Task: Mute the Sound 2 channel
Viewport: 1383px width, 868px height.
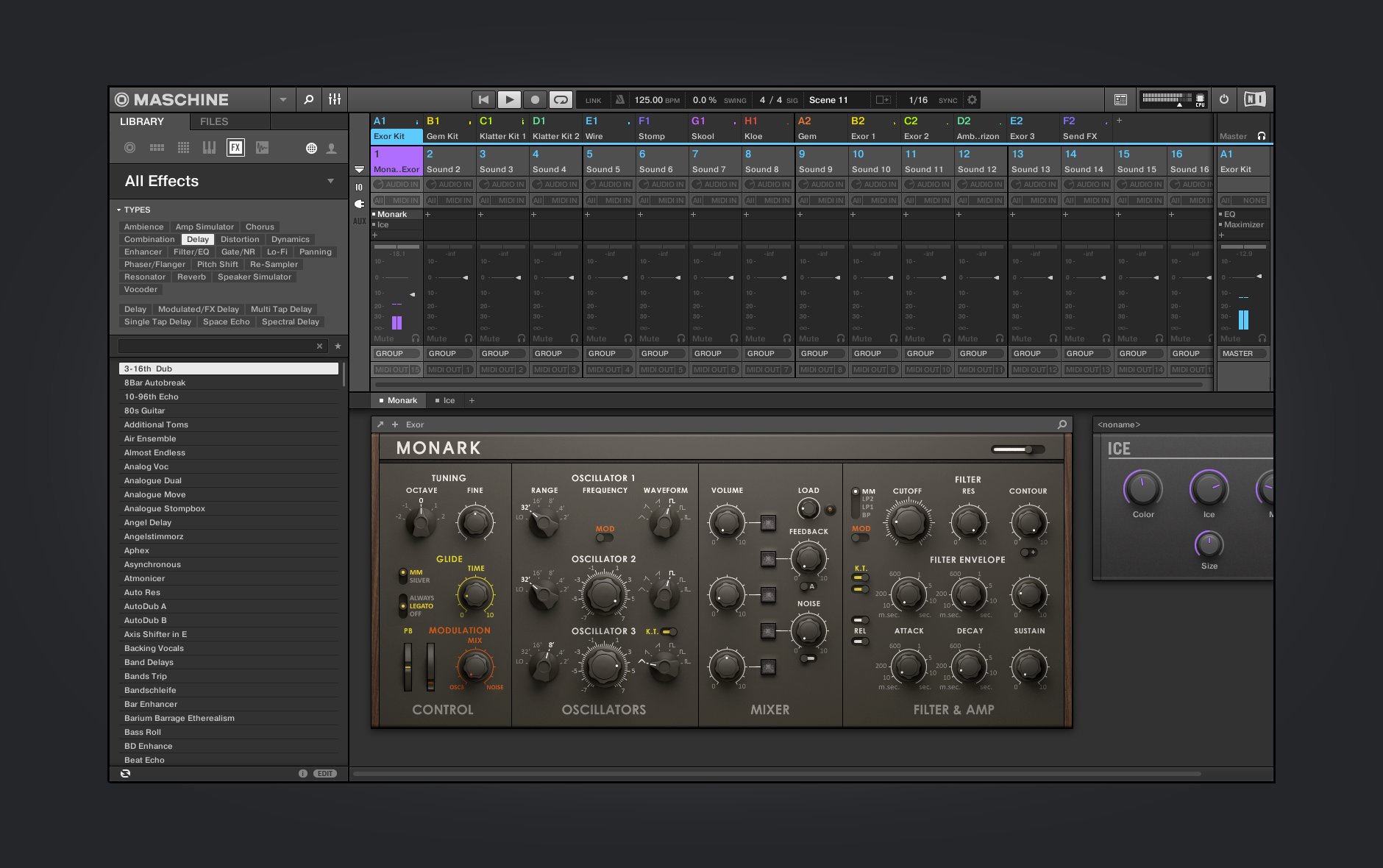Action: click(436, 338)
